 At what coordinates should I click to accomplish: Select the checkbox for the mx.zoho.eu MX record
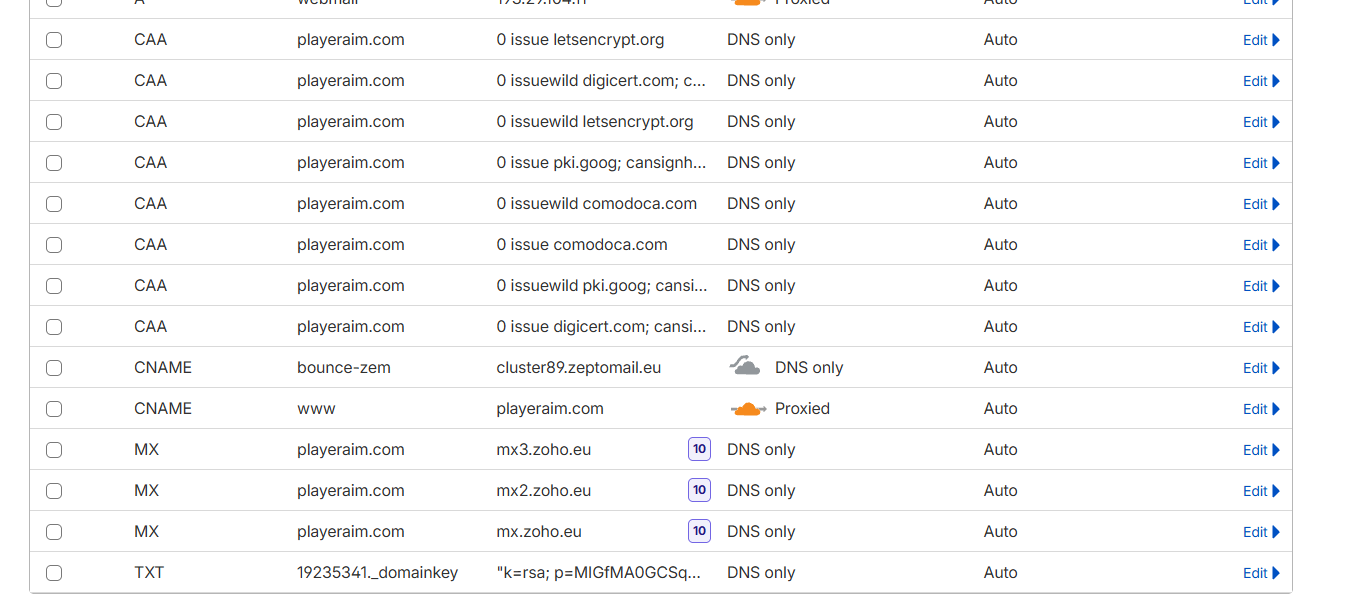54,532
